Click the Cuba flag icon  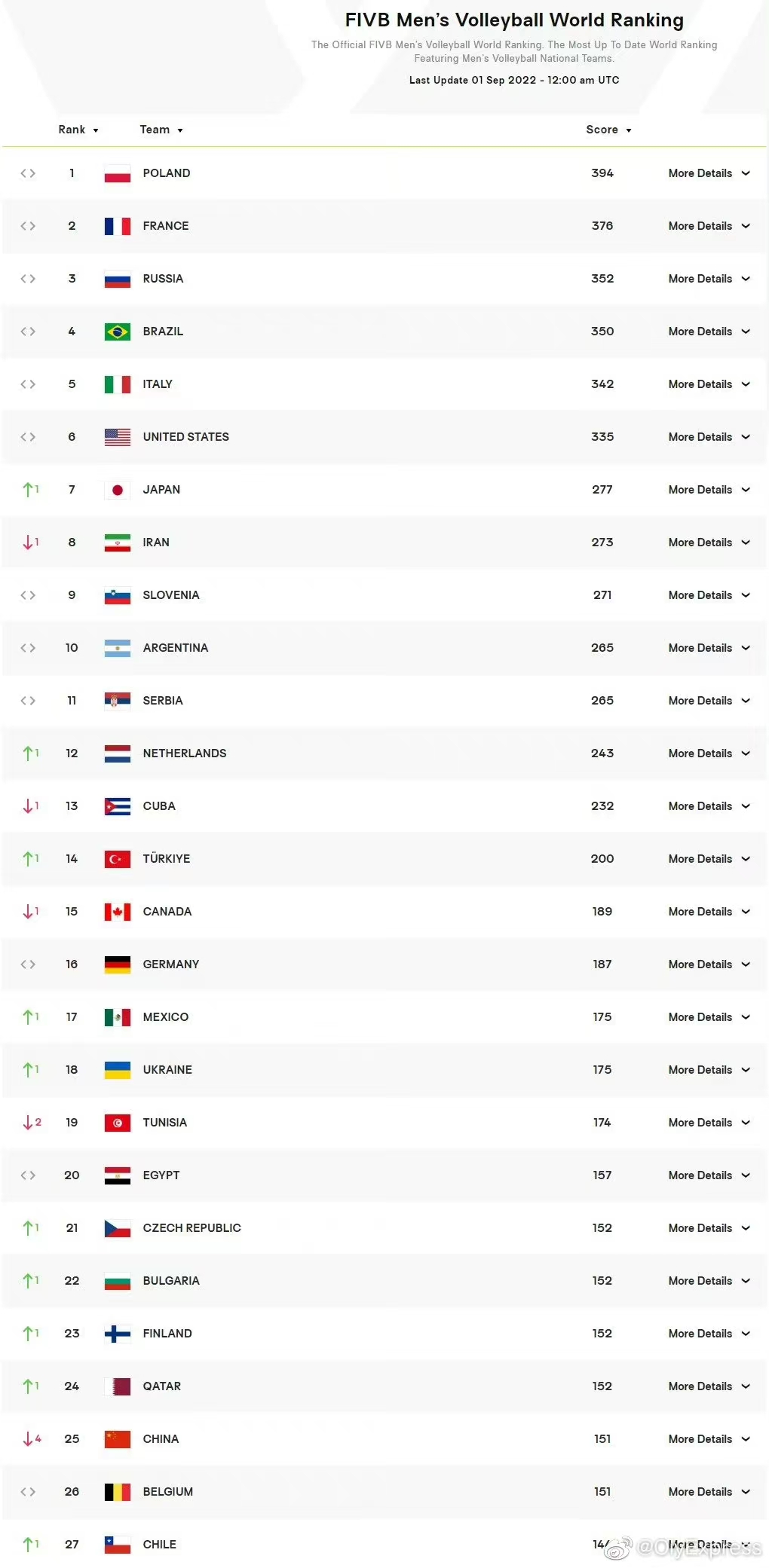[118, 806]
